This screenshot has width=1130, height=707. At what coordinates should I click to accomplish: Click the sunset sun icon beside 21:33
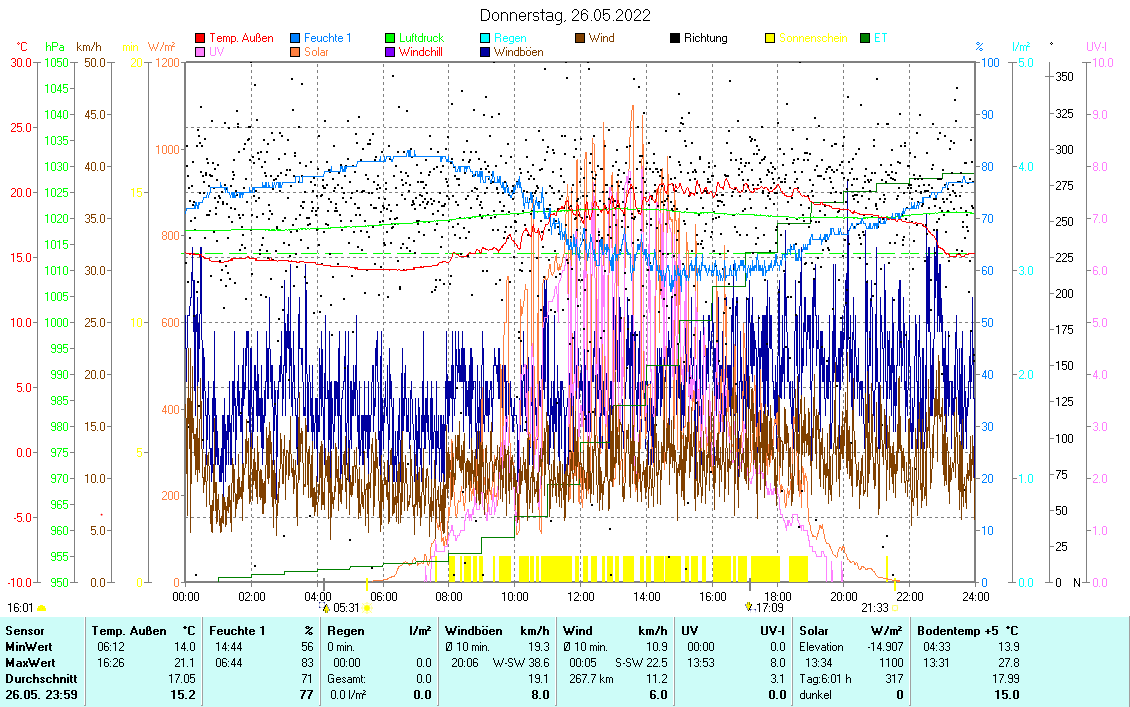(894, 608)
